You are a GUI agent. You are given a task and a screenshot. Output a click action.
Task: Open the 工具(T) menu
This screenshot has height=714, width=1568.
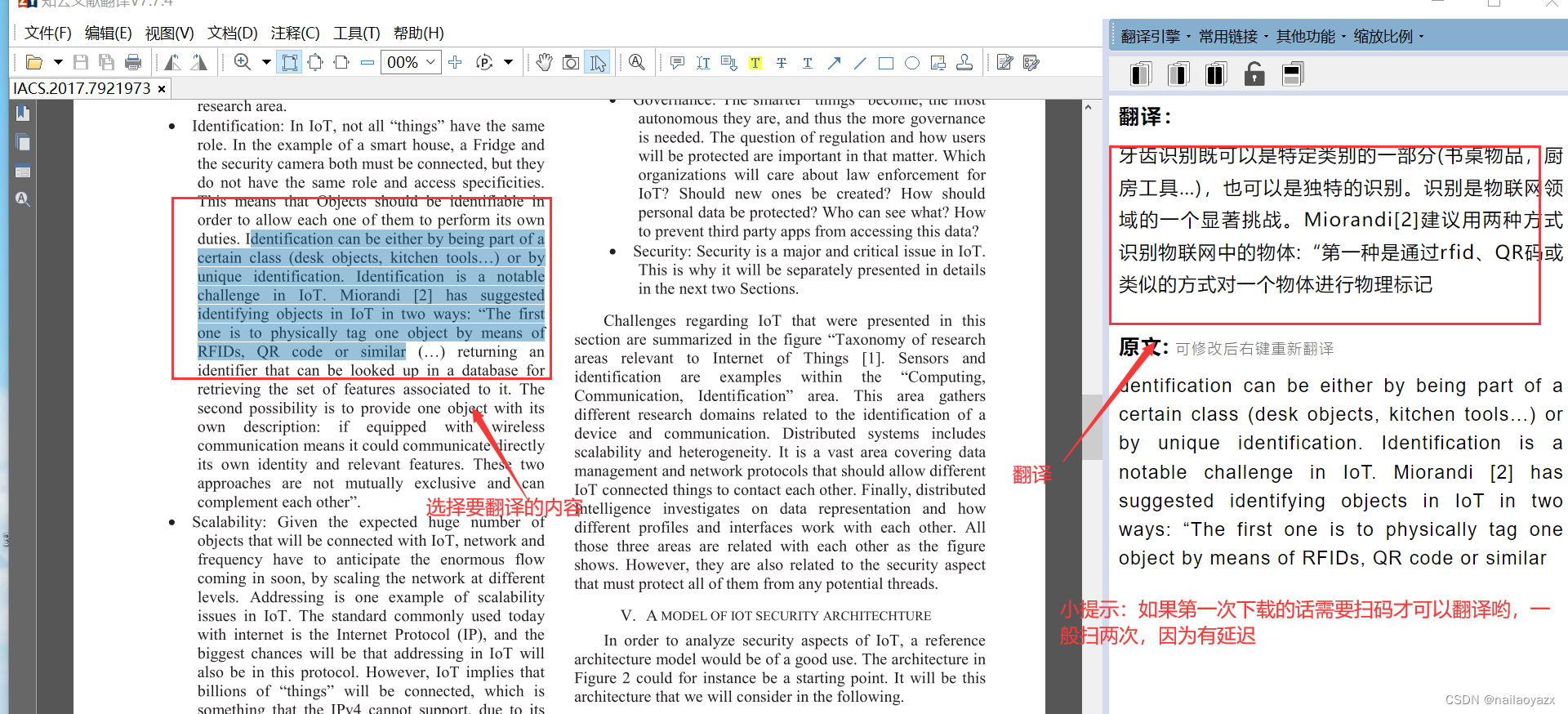point(357,33)
